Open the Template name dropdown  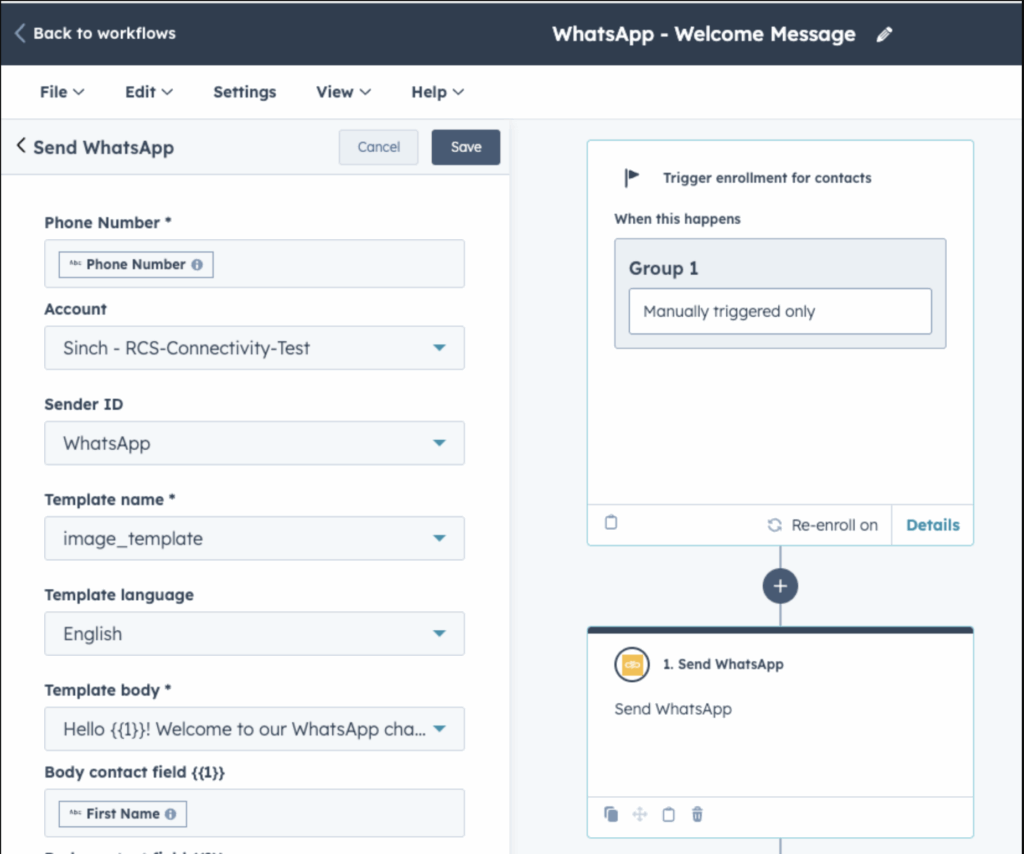pos(254,539)
